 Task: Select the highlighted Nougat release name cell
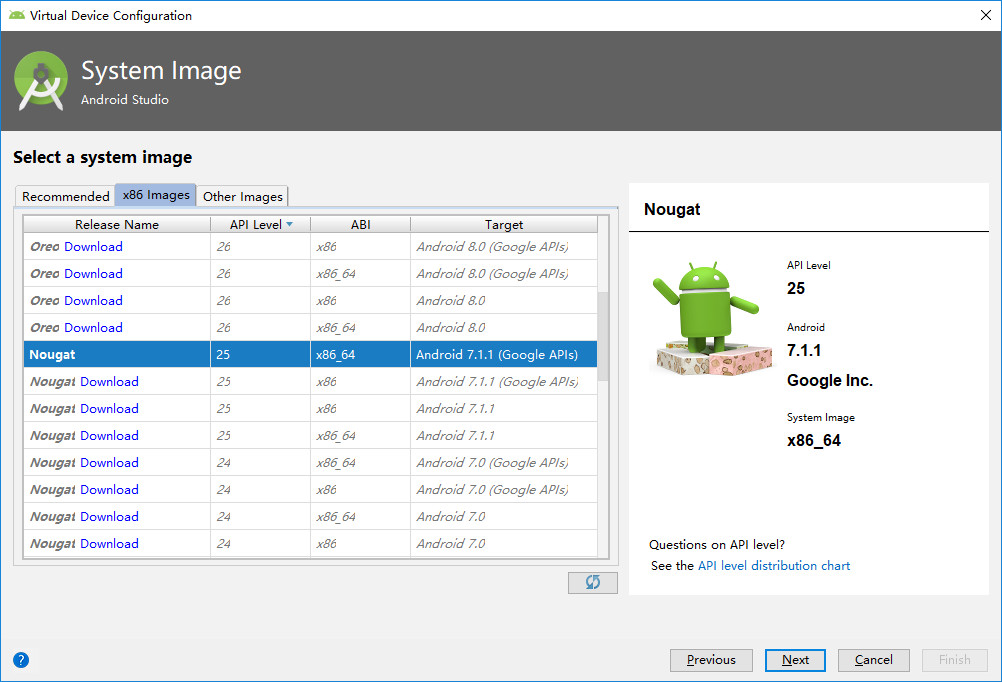[x=117, y=354]
